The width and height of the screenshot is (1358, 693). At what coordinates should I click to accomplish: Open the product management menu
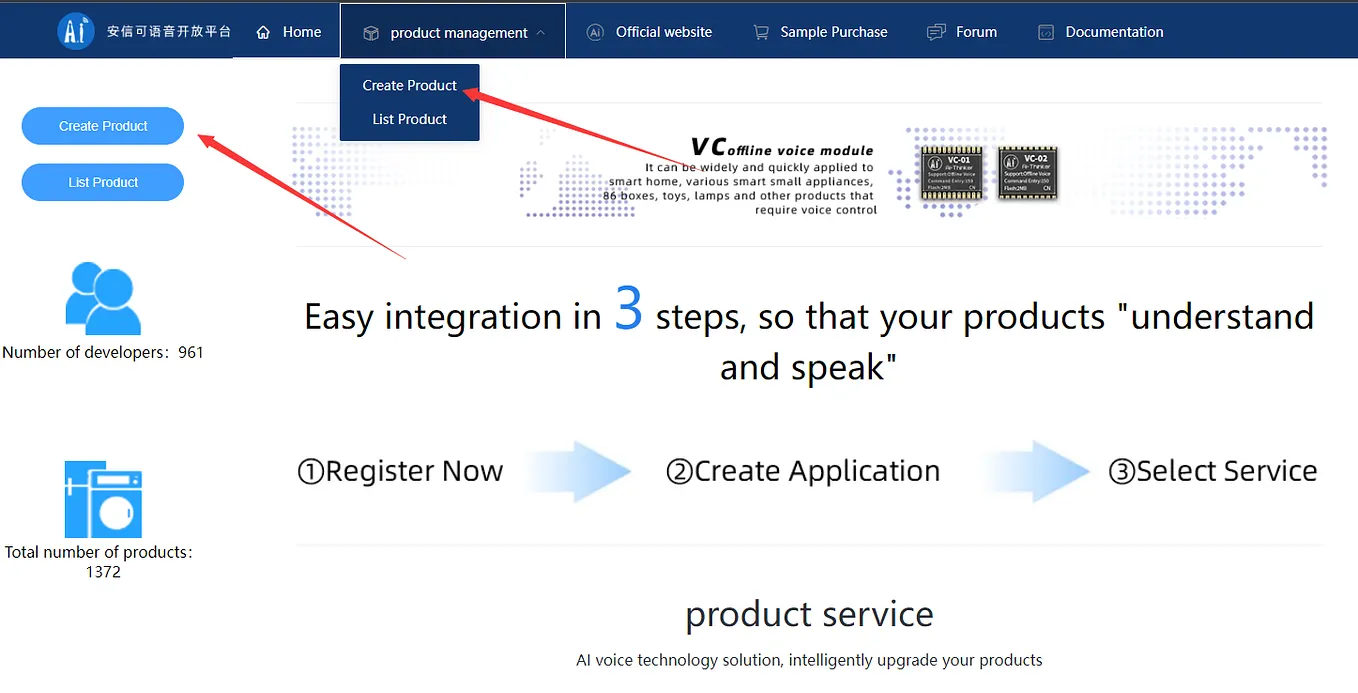[452, 31]
